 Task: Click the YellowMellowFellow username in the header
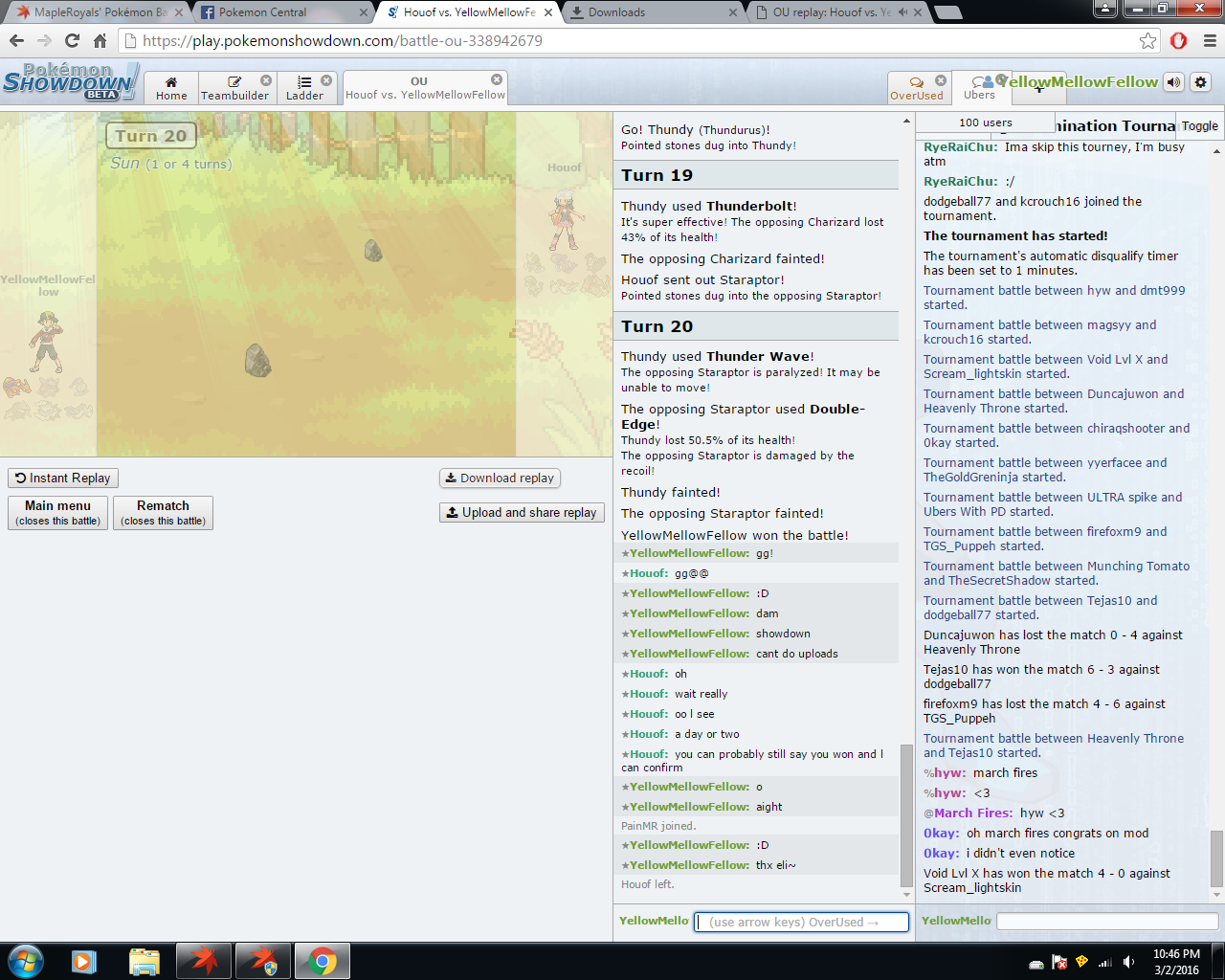tap(1078, 82)
